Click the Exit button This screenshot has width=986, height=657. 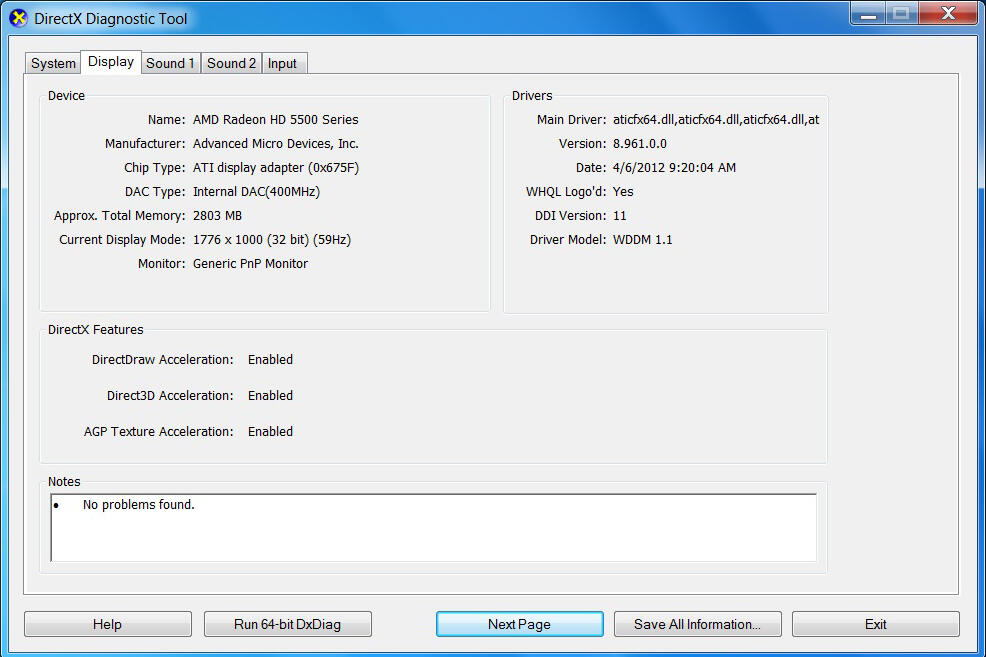coord(875,624)
